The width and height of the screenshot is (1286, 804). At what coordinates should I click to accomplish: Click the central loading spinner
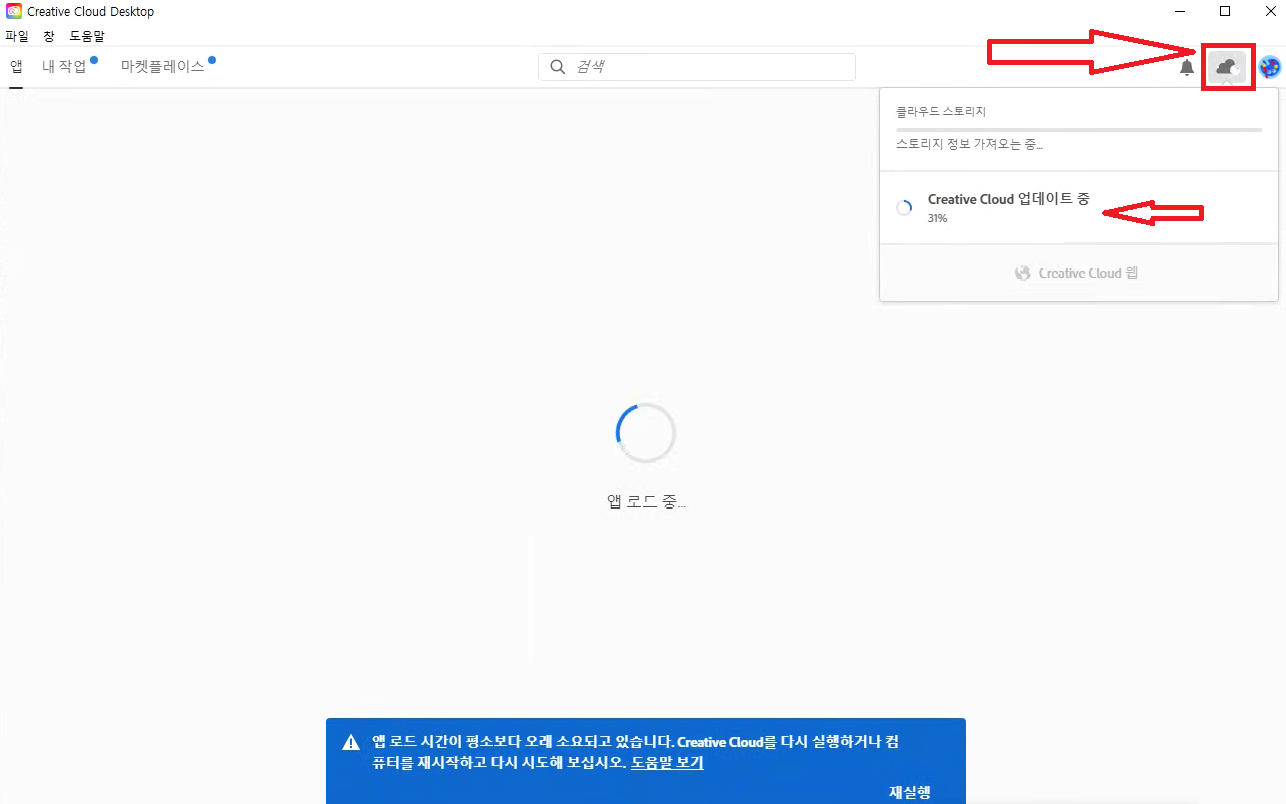646,433
